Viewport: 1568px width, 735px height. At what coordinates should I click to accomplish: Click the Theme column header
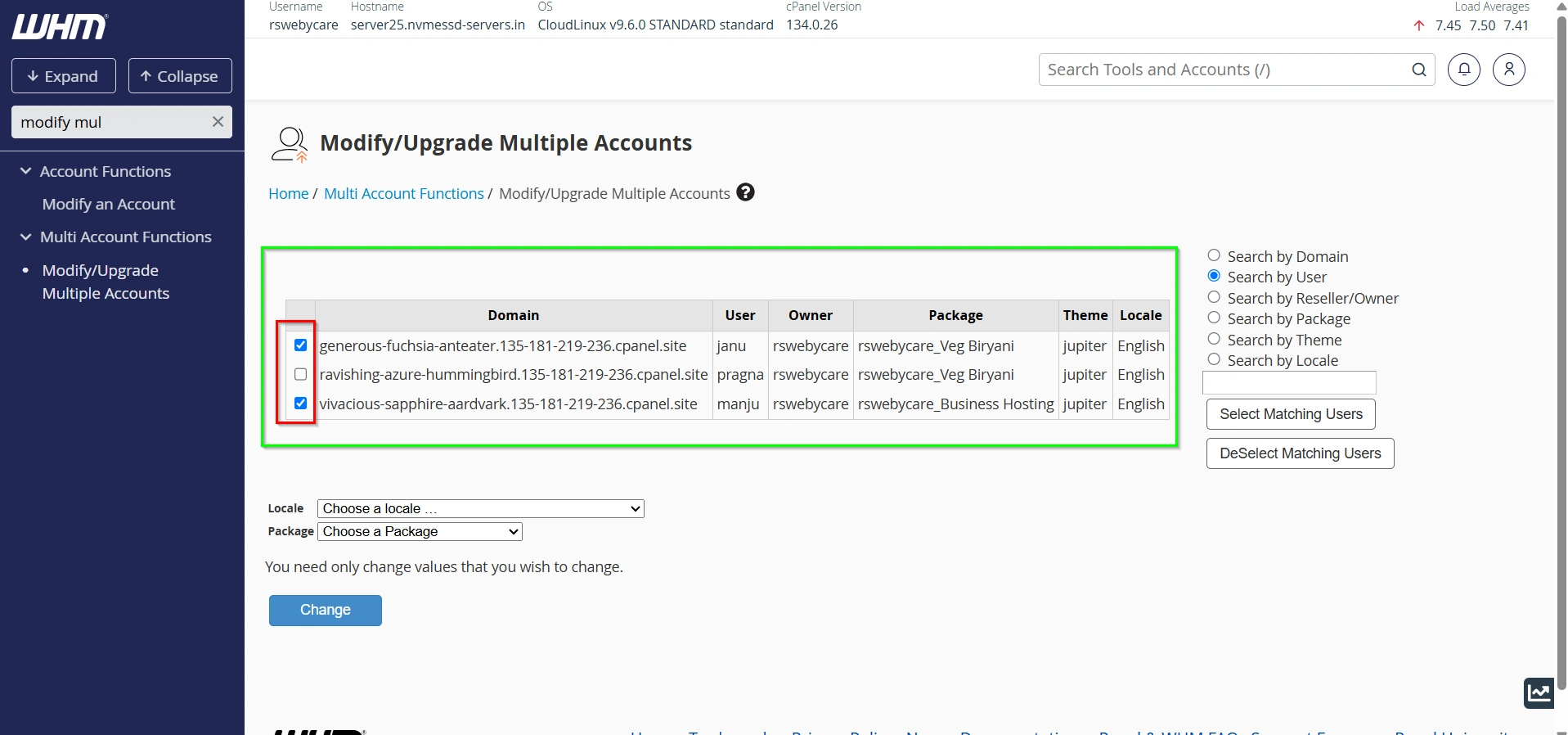tap(1085, 315)
